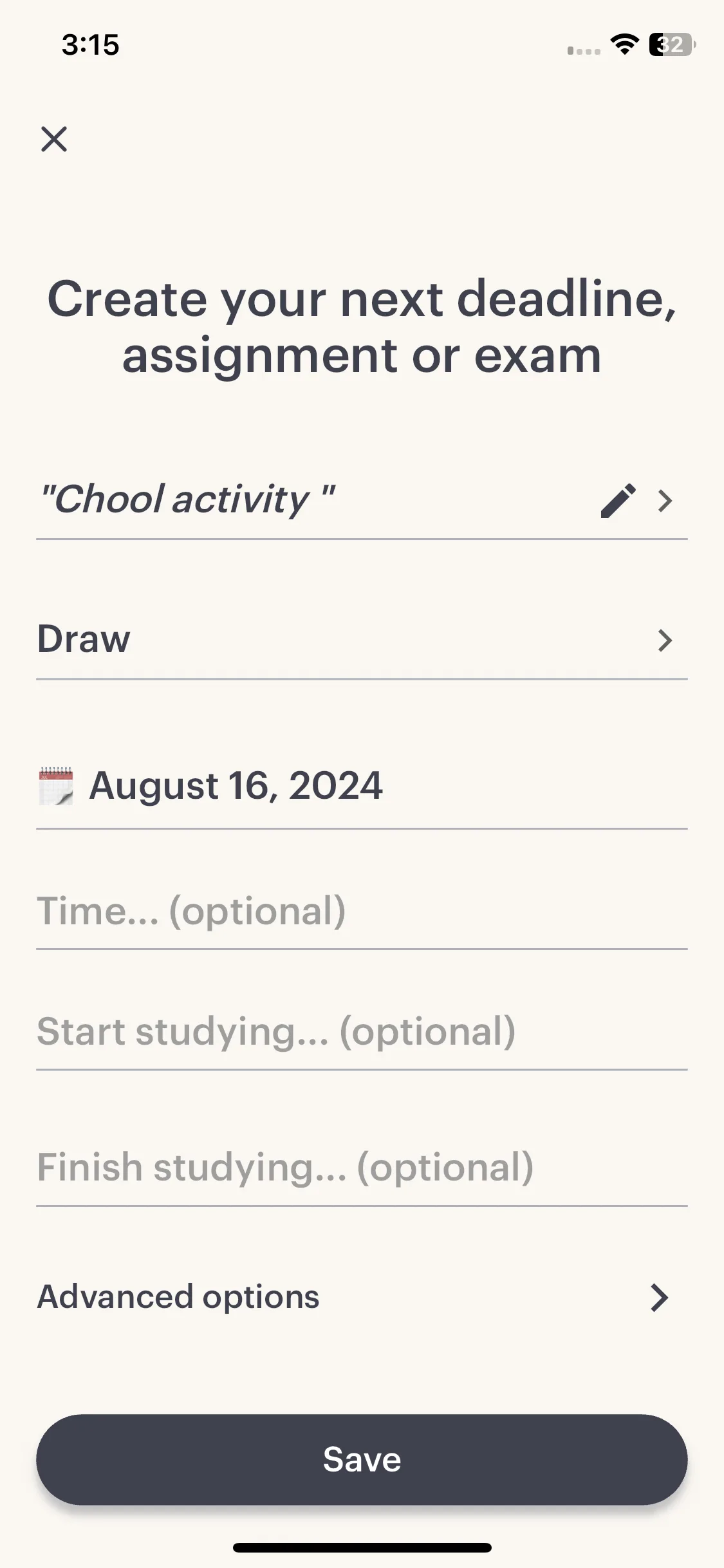Tap the battery indicator icon

coord(672,44)
